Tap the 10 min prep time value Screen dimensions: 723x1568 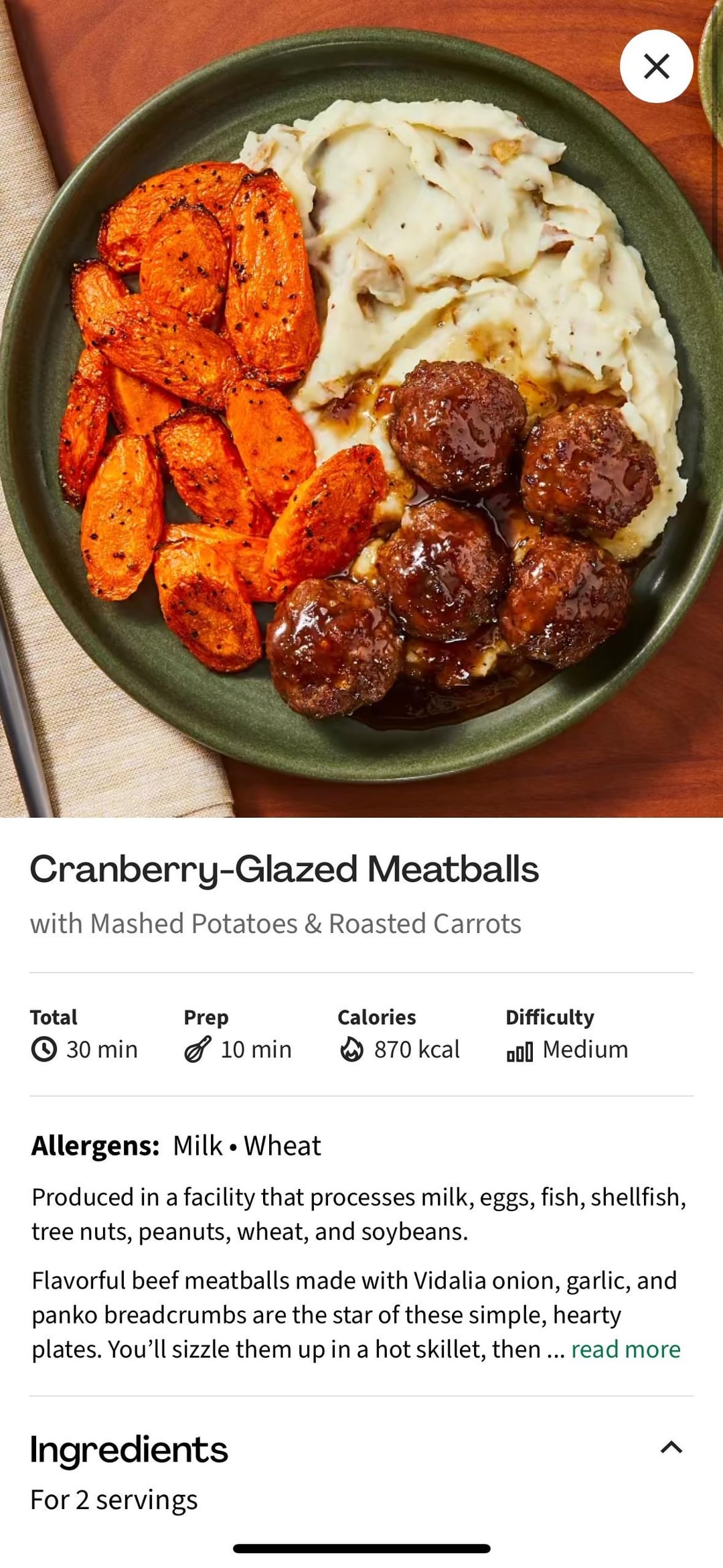[x=256, y=1049]
